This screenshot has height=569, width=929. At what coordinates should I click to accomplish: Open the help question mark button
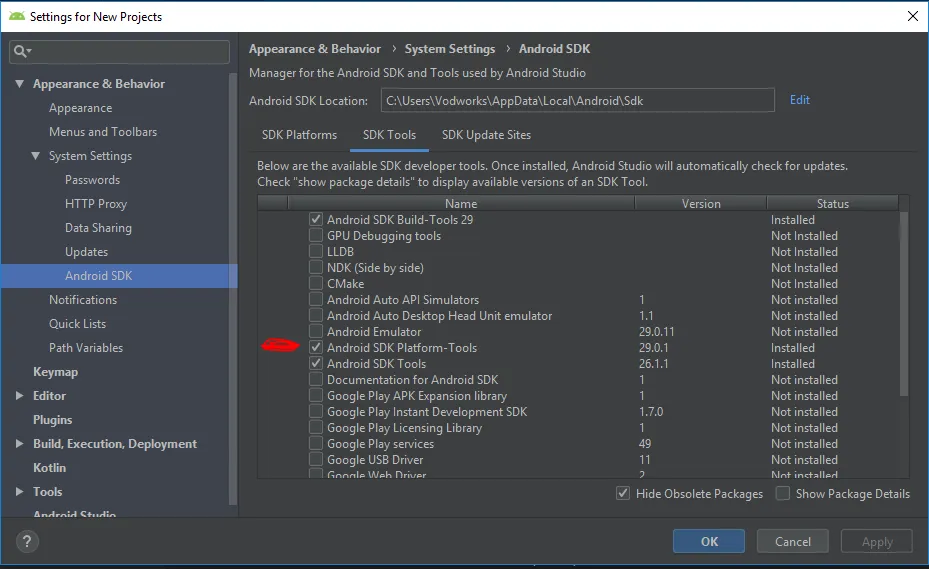click(x=27, y=541)
